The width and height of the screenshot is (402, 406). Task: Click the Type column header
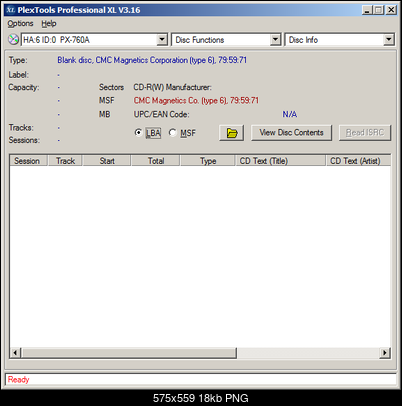pyautogui.click(x=208, y=161)
